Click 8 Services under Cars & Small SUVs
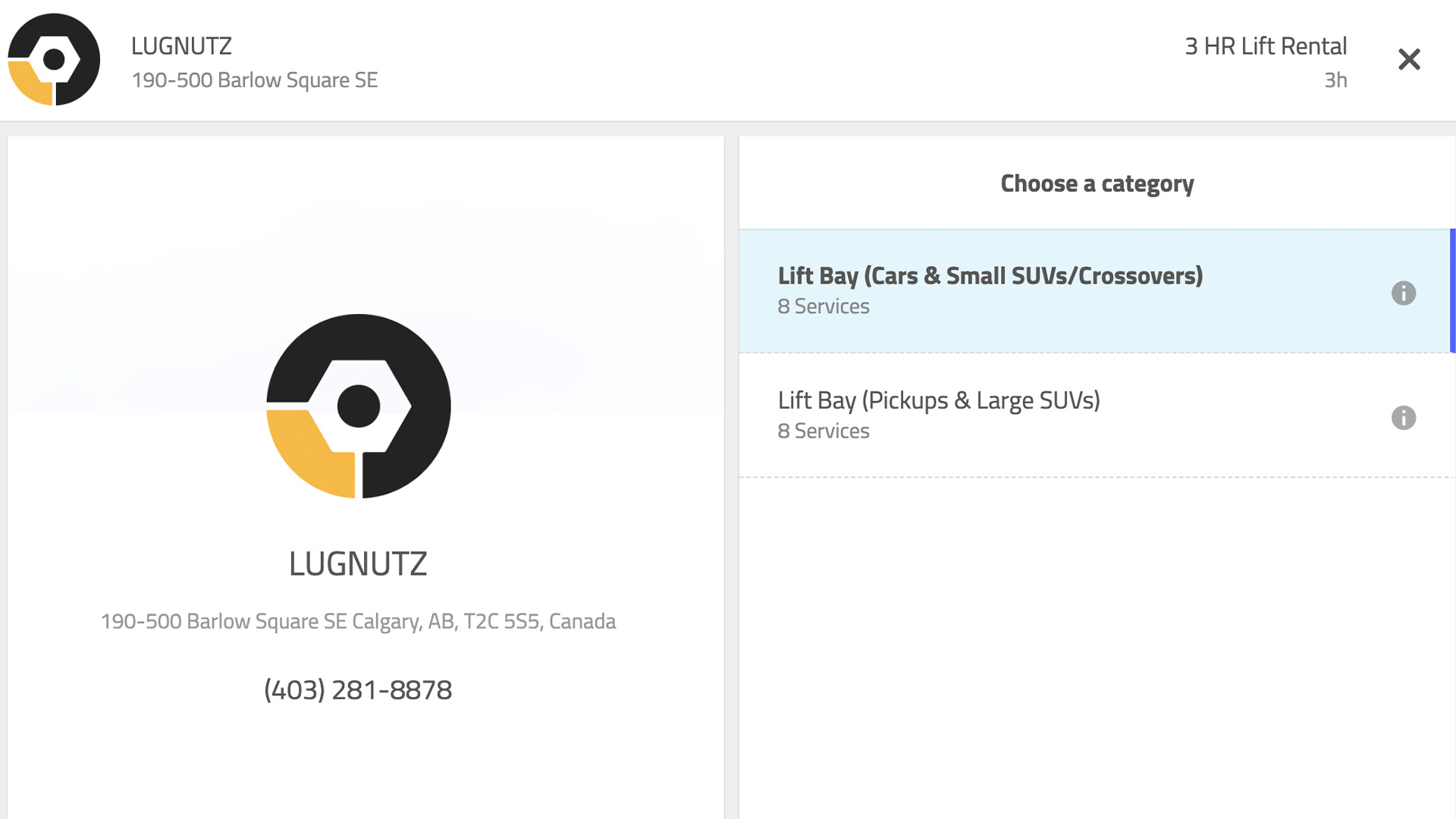Screen dimensions: 1456x819 [x=824, y=306]
